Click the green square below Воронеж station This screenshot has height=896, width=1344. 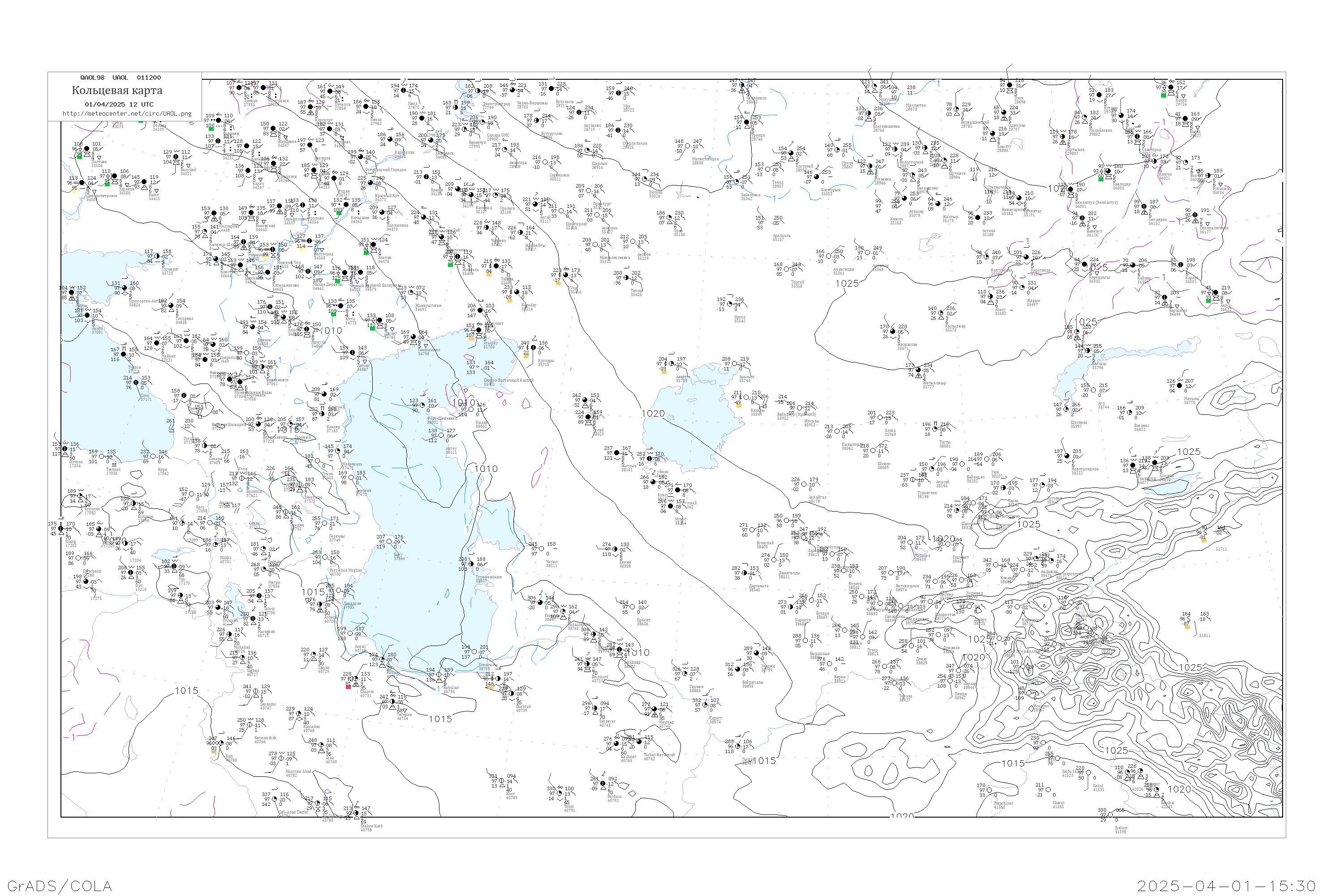(211, 129)
